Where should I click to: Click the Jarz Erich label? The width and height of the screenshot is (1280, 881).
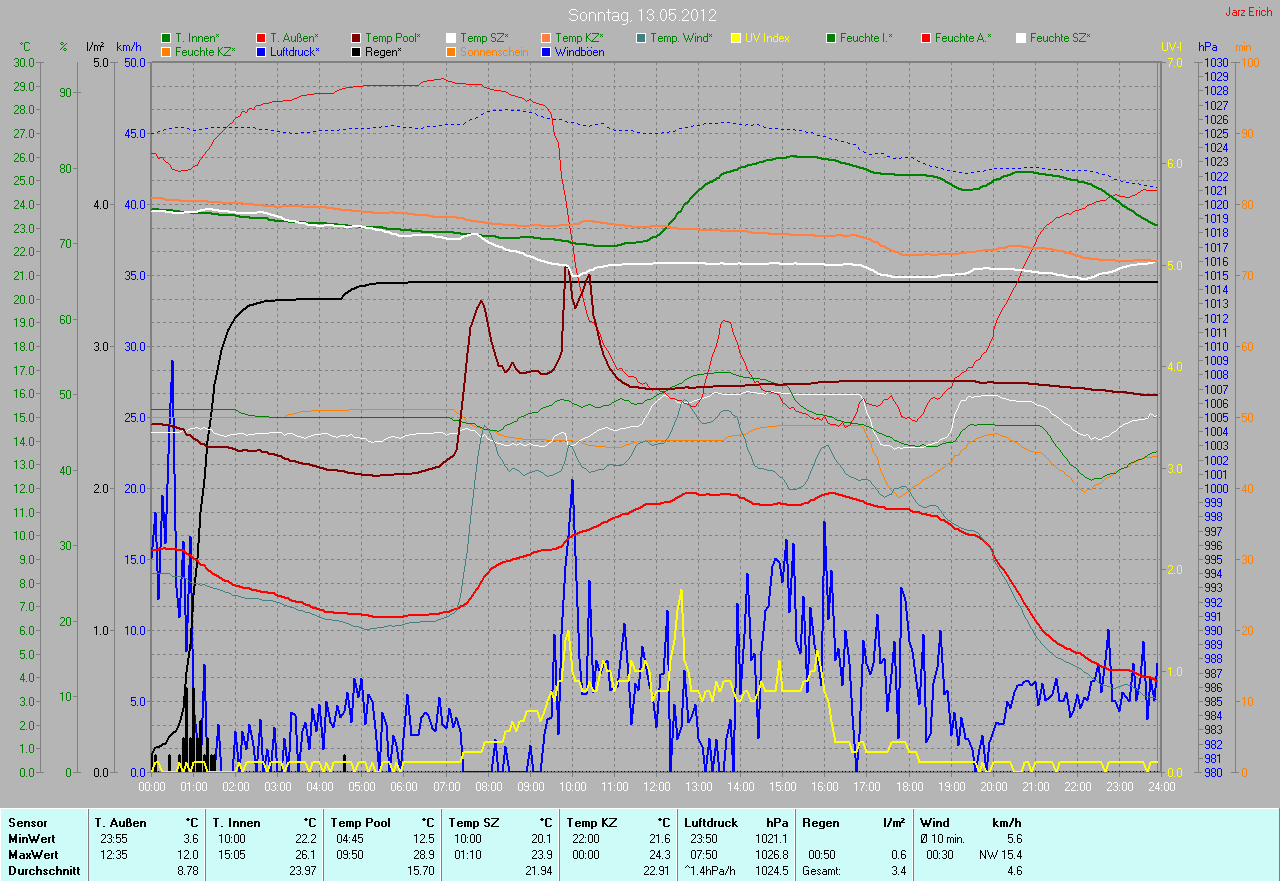1250,13
